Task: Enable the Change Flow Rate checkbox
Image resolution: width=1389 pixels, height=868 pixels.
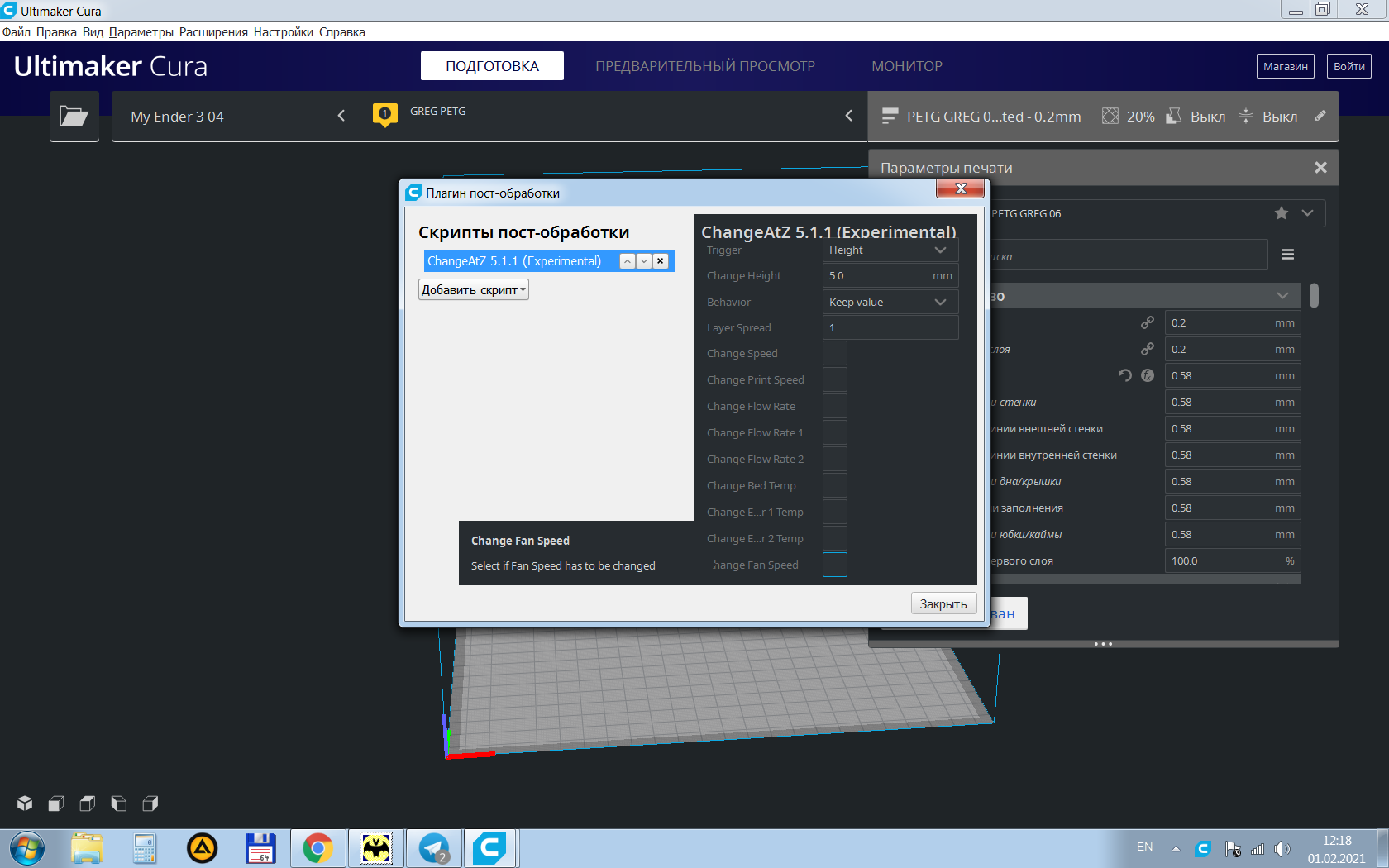Action: (x=835, y=407)
